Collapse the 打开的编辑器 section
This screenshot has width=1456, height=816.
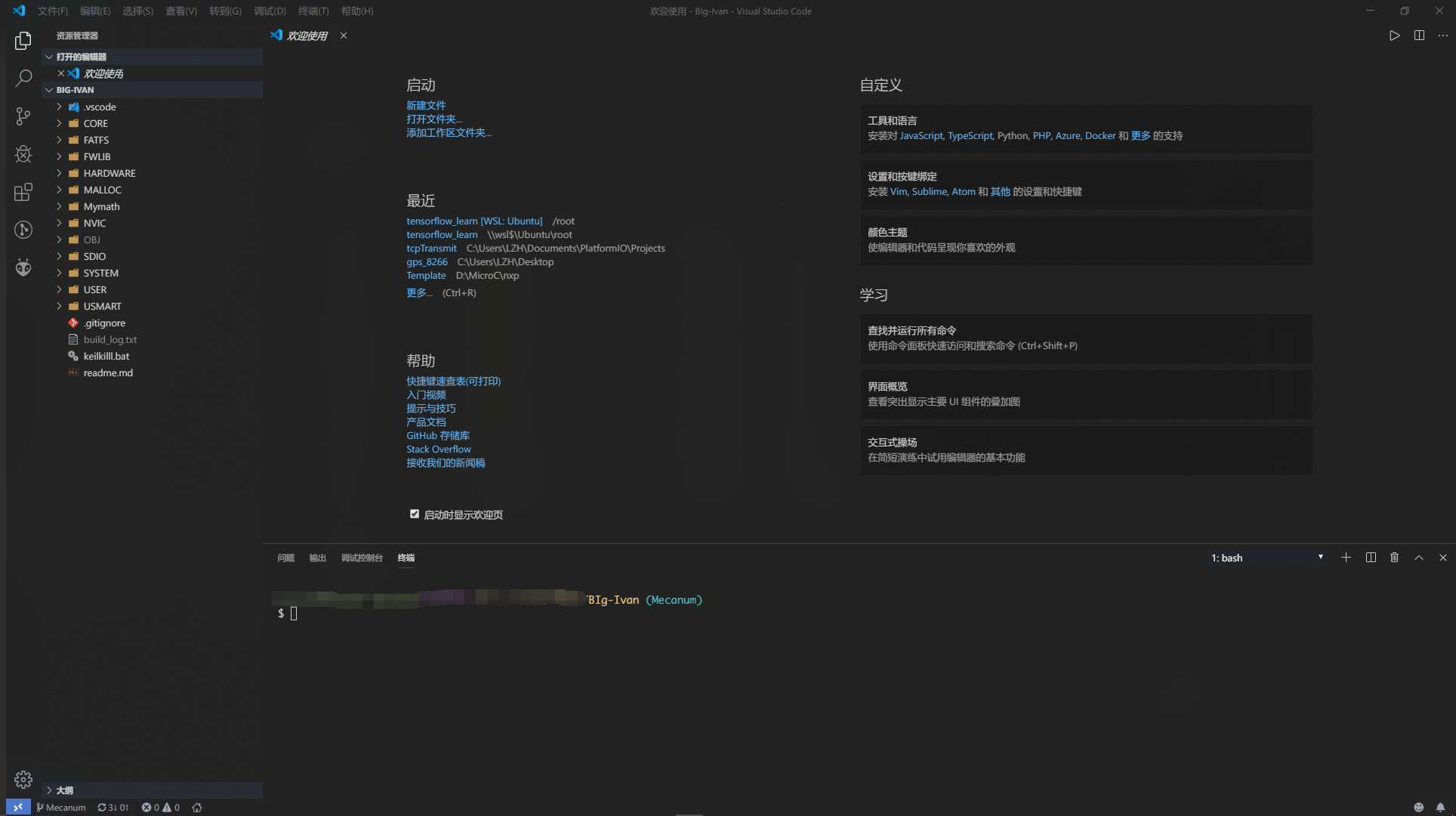coord(153,57)
